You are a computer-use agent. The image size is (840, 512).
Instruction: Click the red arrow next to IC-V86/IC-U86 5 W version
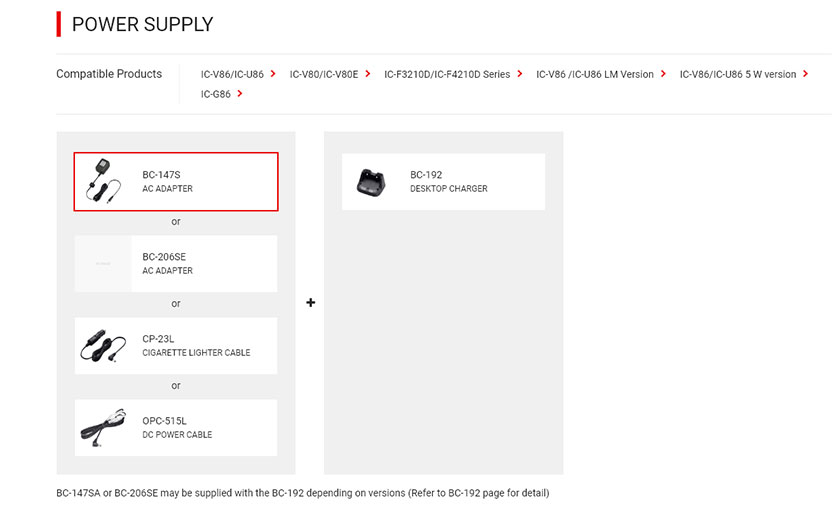tap(805, 74)
